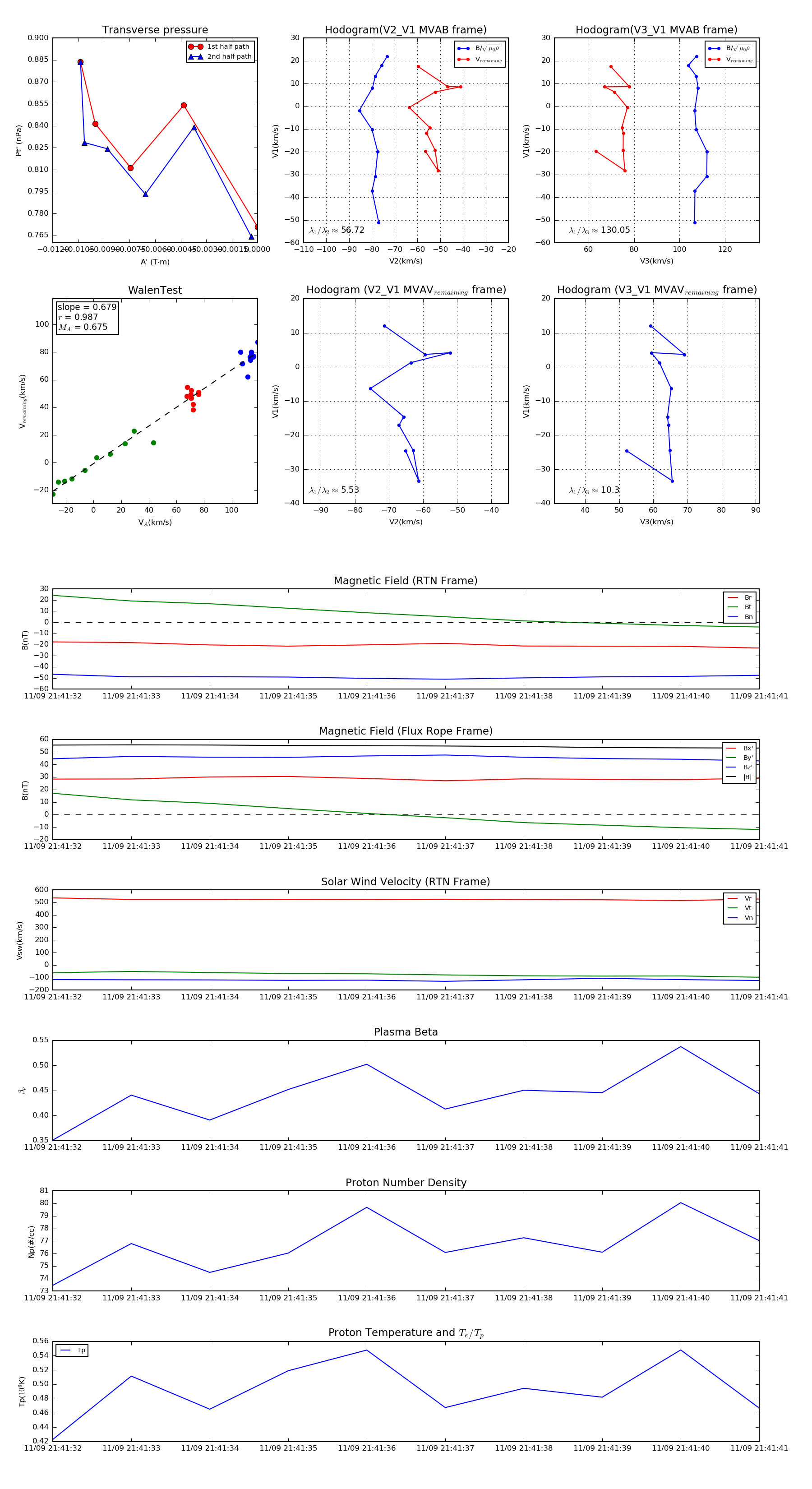Click the lowest blue triangle in Transverse pressure
Image resolution: width=812 pixels, height=1489 pixels.
coord(251,236)
